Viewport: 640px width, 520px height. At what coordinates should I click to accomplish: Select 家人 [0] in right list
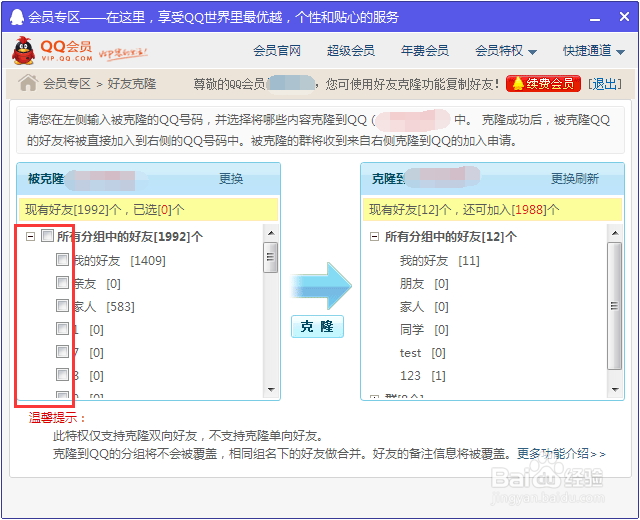coord(424,306)
